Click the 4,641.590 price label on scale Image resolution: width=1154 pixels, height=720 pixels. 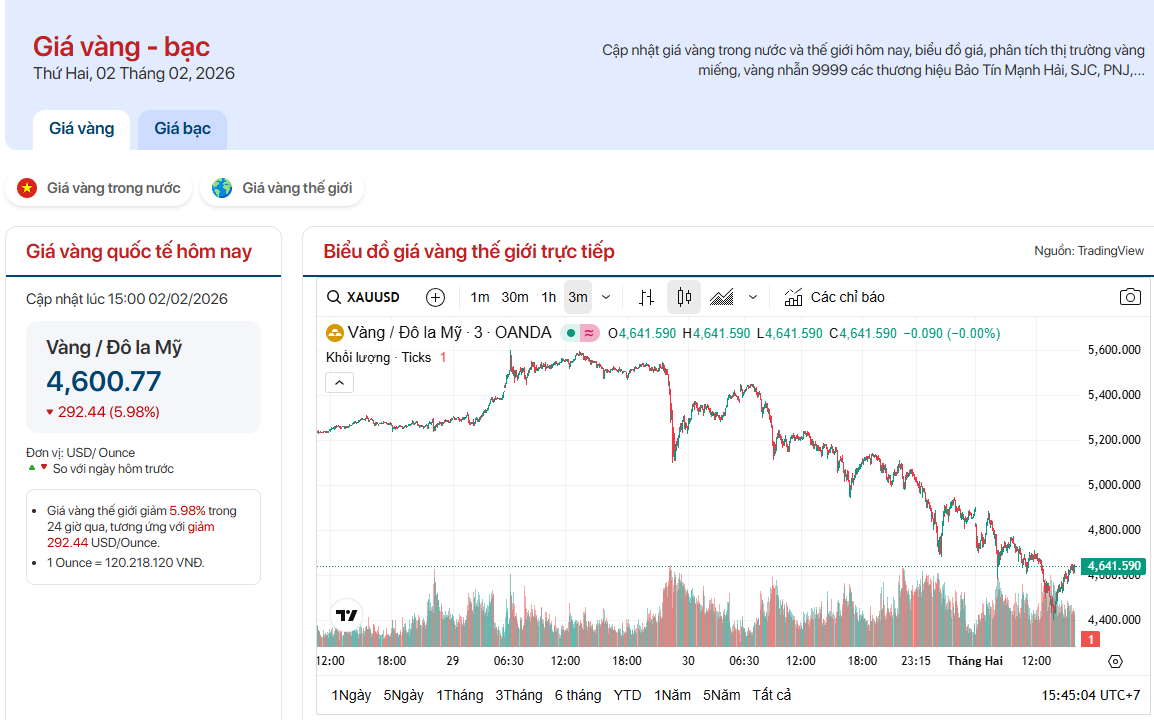click(x=1114, y=566)
